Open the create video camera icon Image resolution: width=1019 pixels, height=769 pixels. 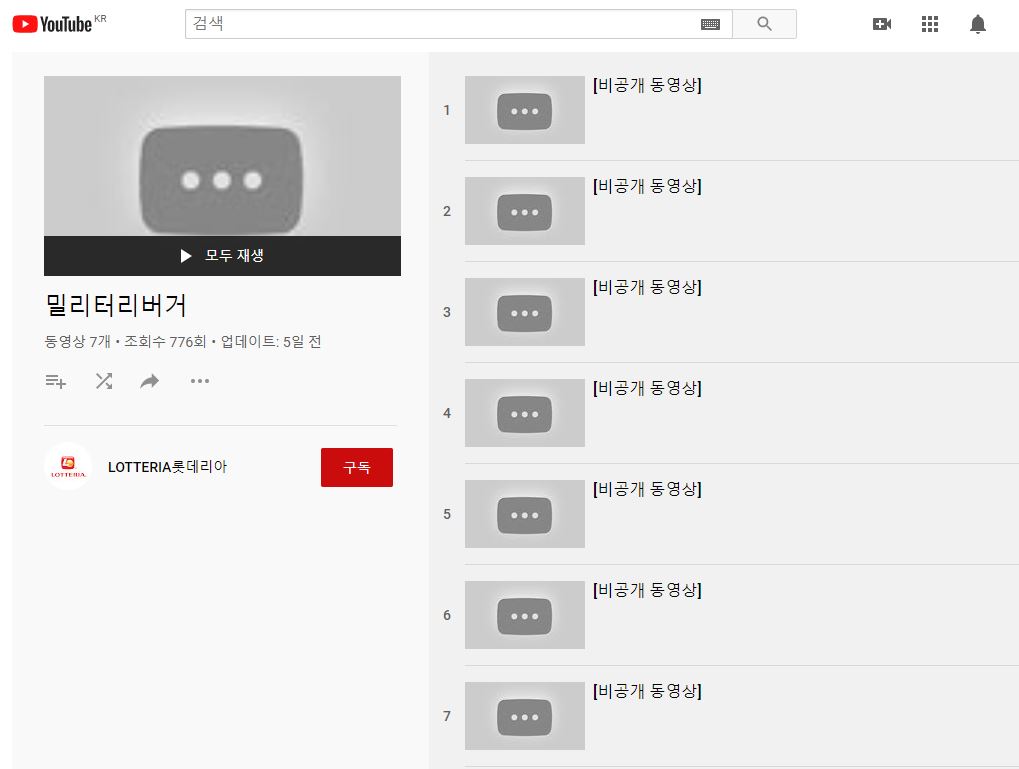tap(881, 24)
